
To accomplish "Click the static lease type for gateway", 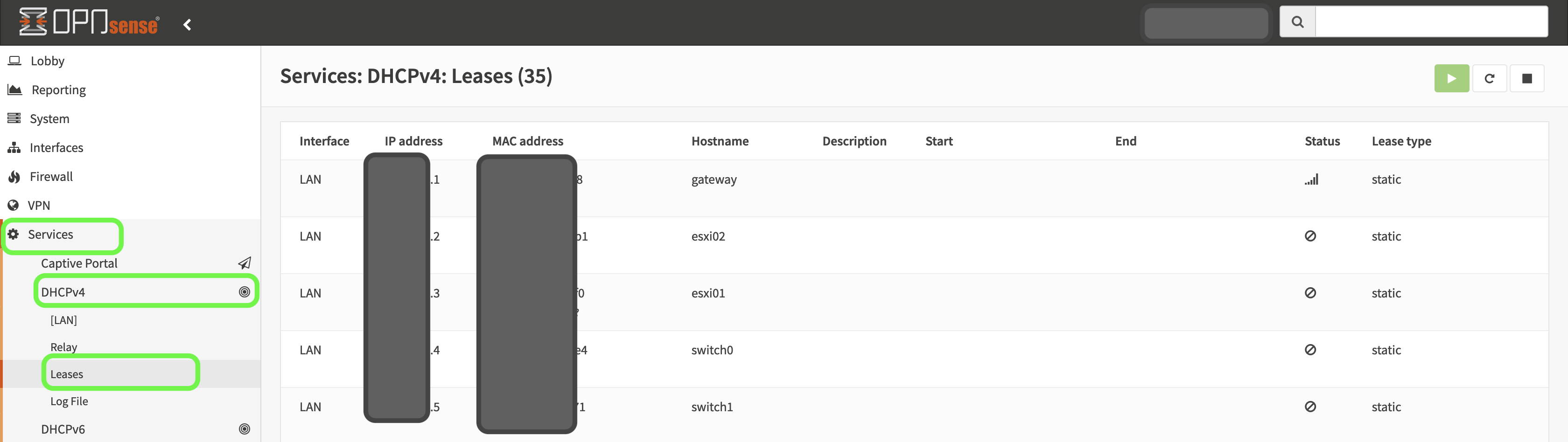I will [x=1386, y=180].
